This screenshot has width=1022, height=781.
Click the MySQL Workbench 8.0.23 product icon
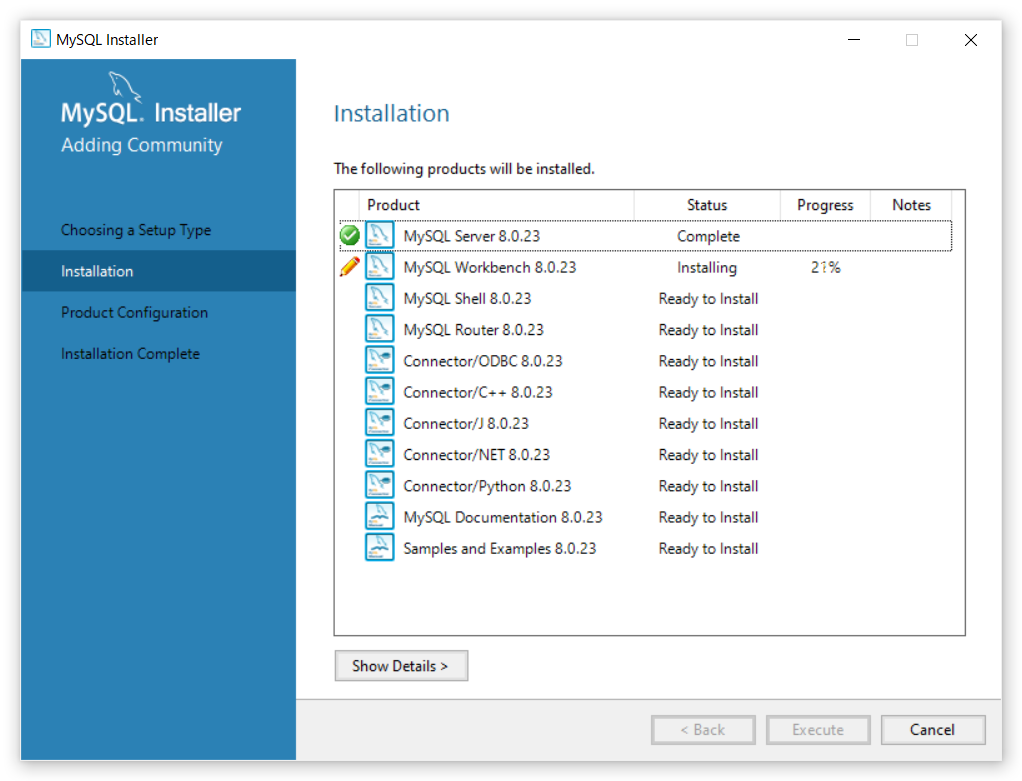coord(379,267)
